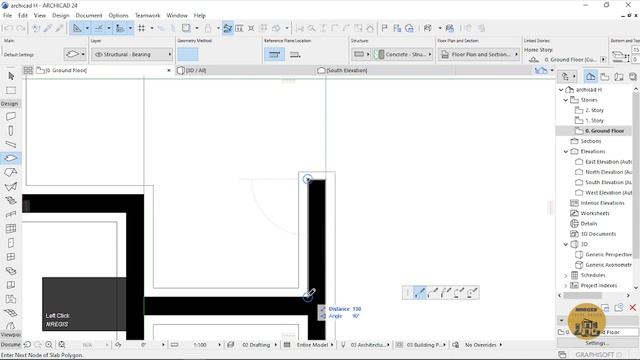Collapse the Stories tree node
Screen dimensions: 640x360
coord(566,100)
